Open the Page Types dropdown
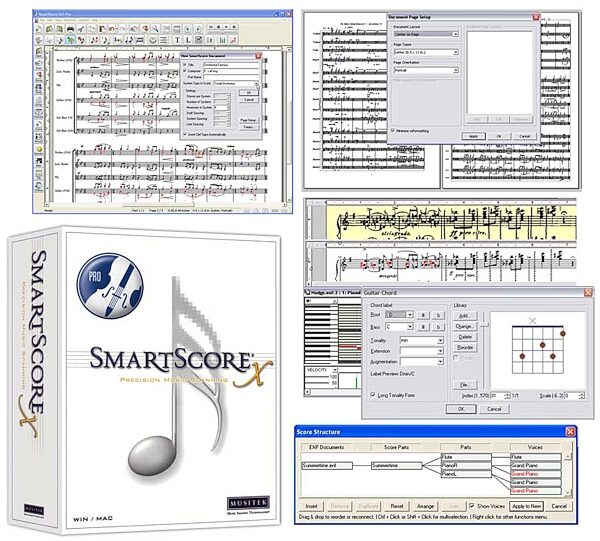Viewport: 600px width, 541px height. [455, 52]
